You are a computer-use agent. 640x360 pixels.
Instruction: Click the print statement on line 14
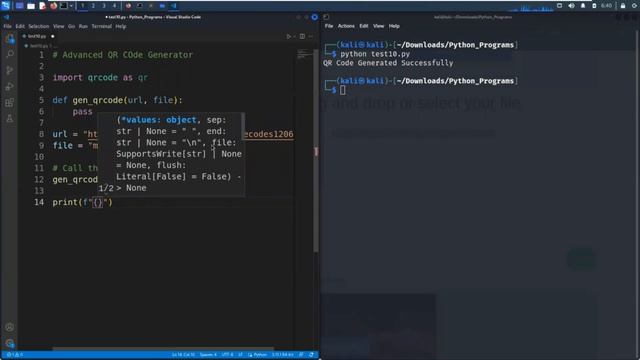click(x=82, y=202)
